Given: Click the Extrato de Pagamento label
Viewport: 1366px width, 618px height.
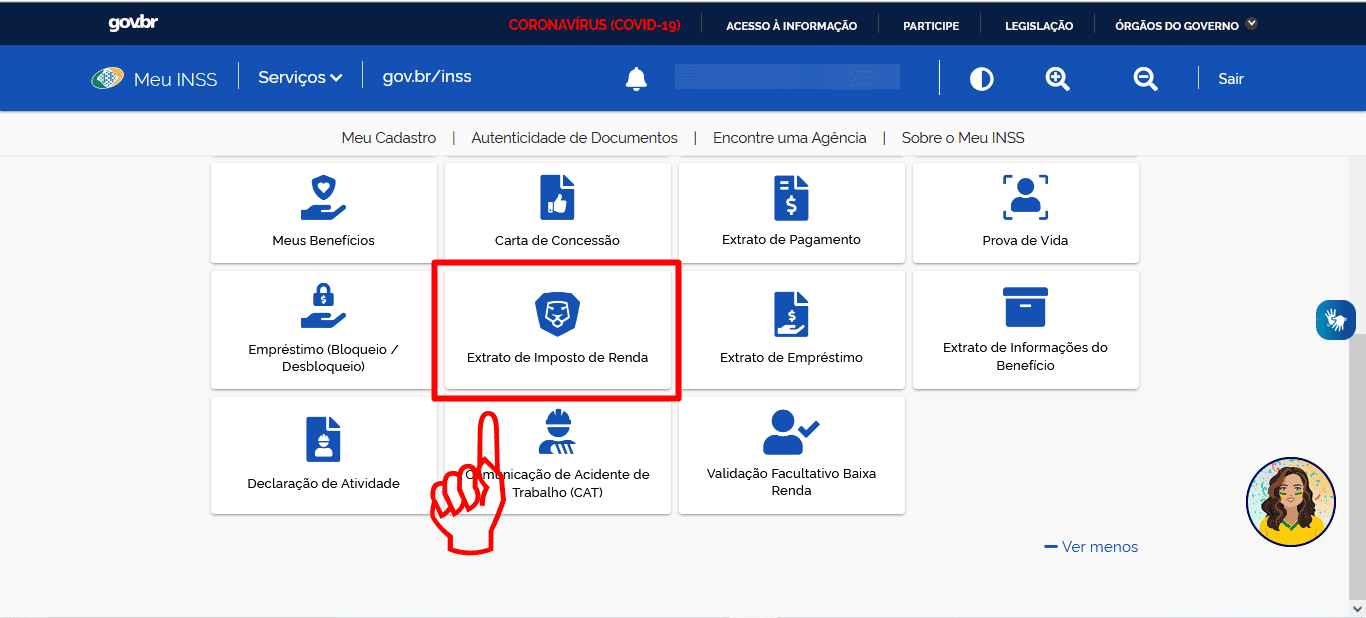Looking at the screenshot, I should pos(791,240).
